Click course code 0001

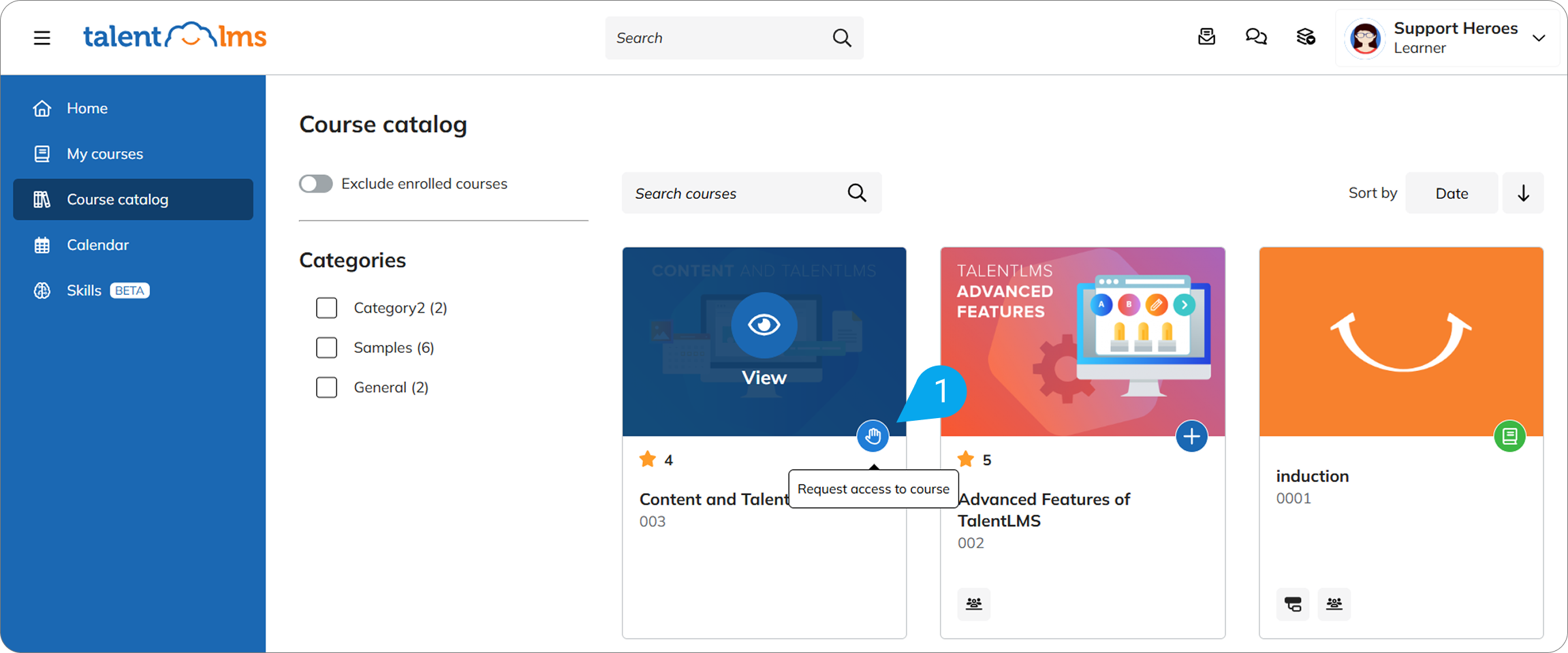pyautogui.click(x=1293, y=498)
